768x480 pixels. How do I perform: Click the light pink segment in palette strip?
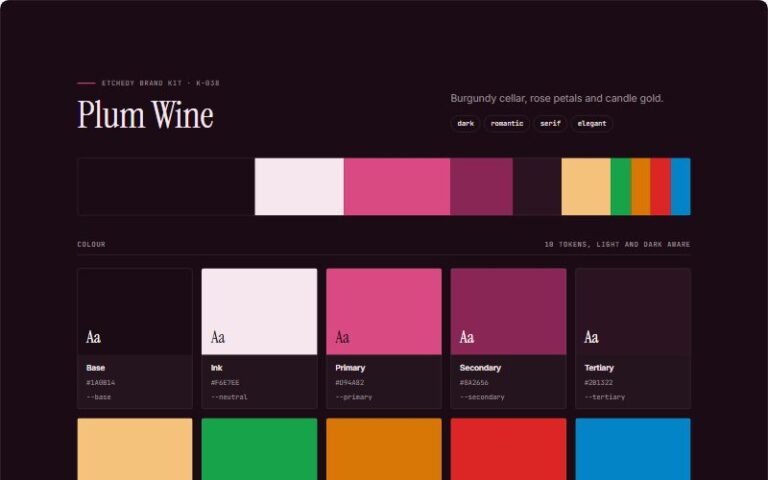point(299,187)
